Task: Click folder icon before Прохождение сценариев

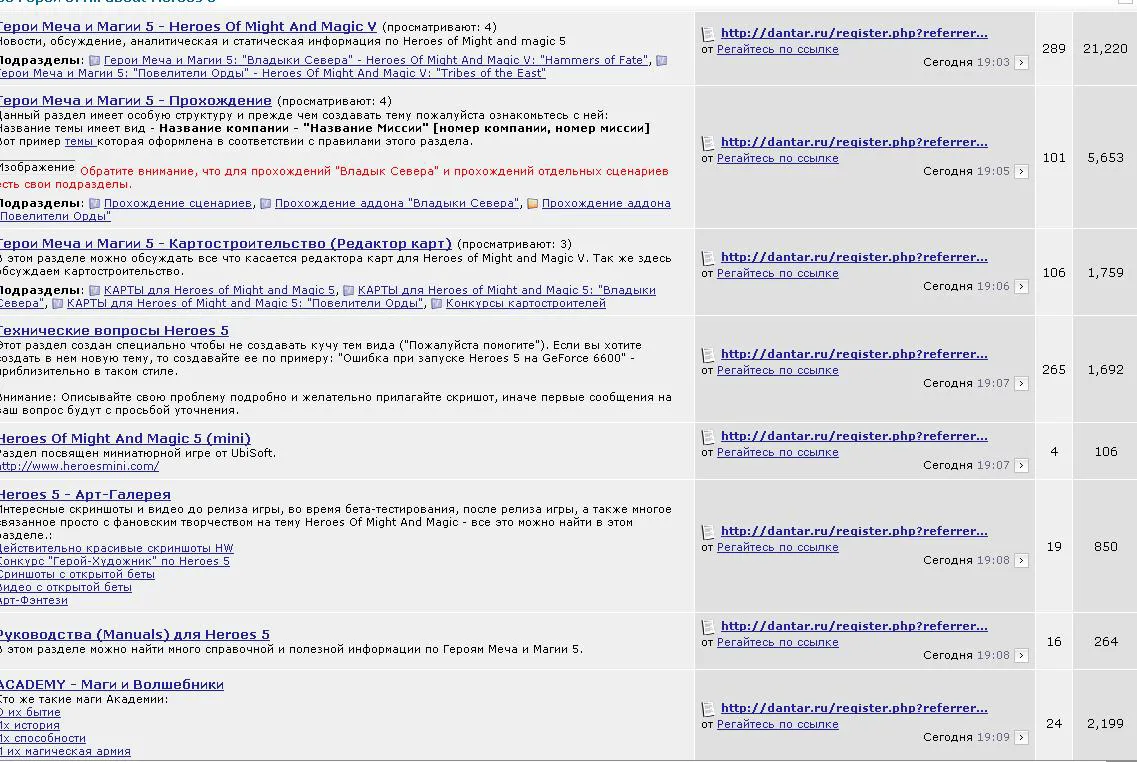Action: [94, 204]
